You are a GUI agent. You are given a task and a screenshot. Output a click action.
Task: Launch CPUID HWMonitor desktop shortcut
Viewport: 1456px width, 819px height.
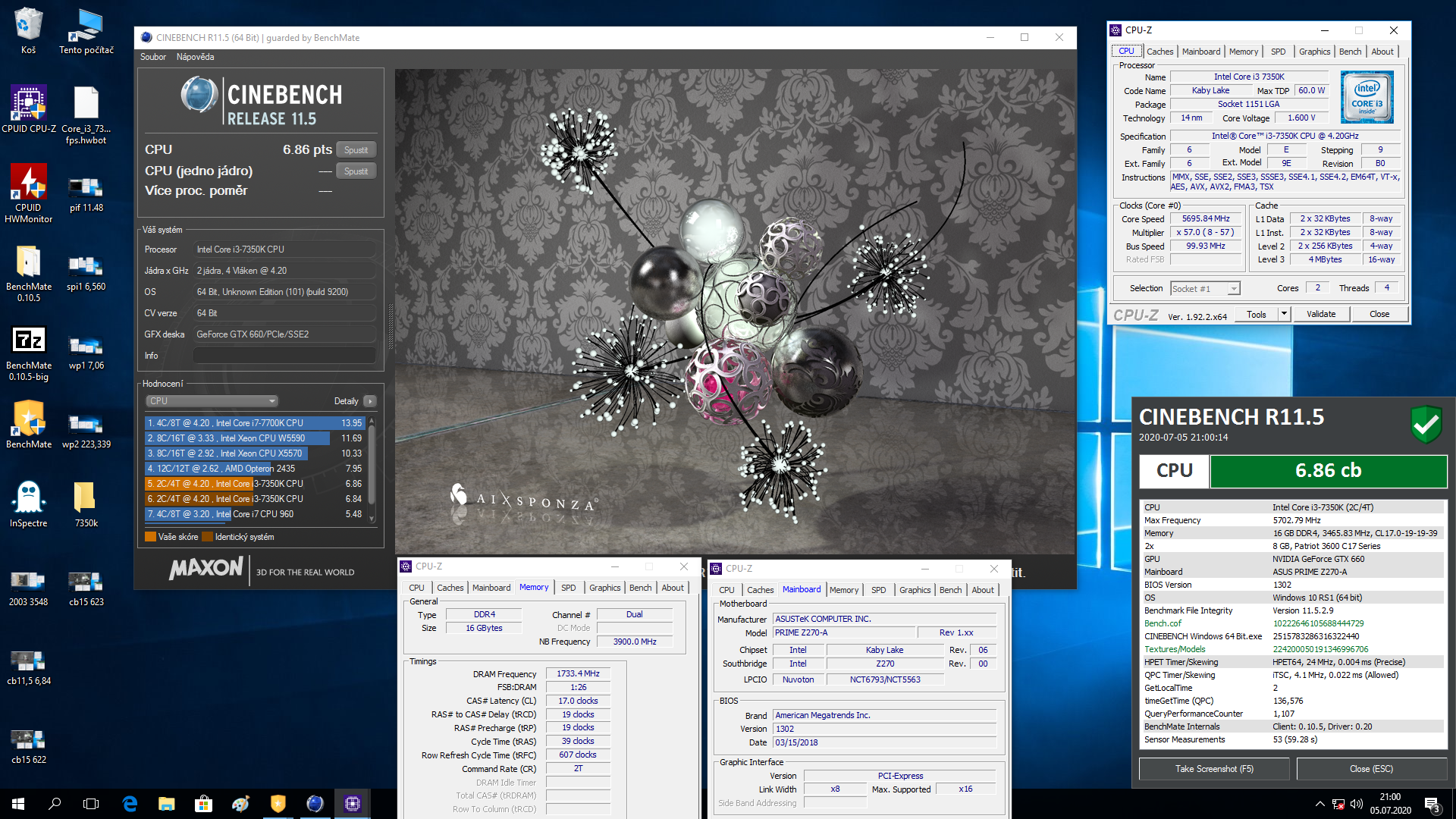[29, 193]
